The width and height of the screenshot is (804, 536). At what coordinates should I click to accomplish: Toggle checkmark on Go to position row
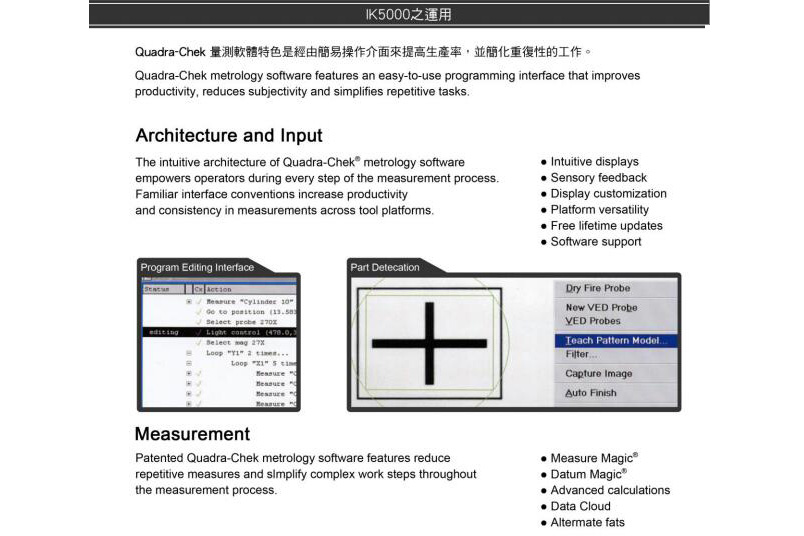(x=199, y=312)
